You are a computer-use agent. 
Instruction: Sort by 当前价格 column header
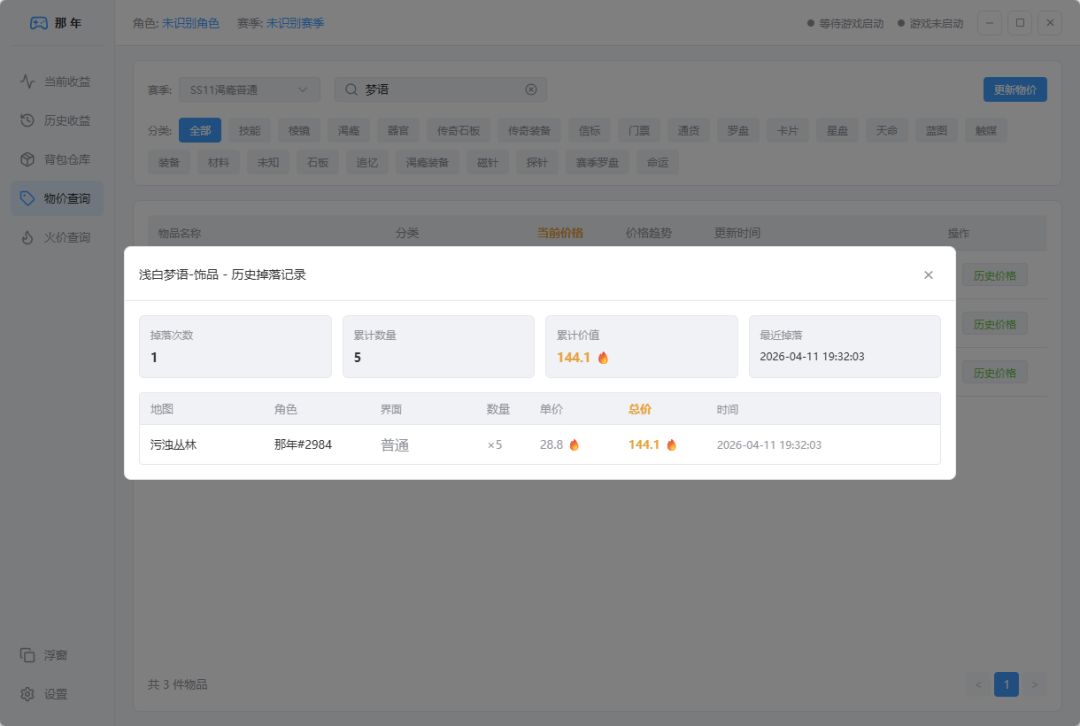[560, 233]
